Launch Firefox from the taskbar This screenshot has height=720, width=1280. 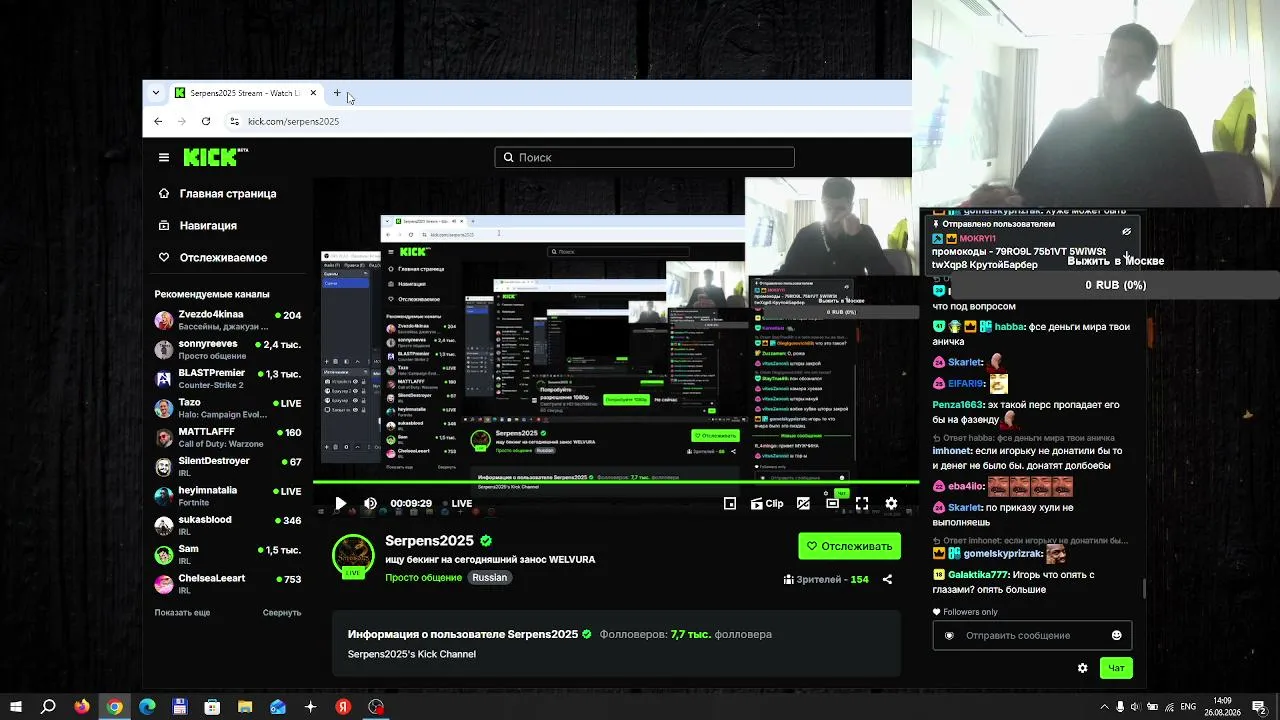pyautogui.click(x=82, y=707)
